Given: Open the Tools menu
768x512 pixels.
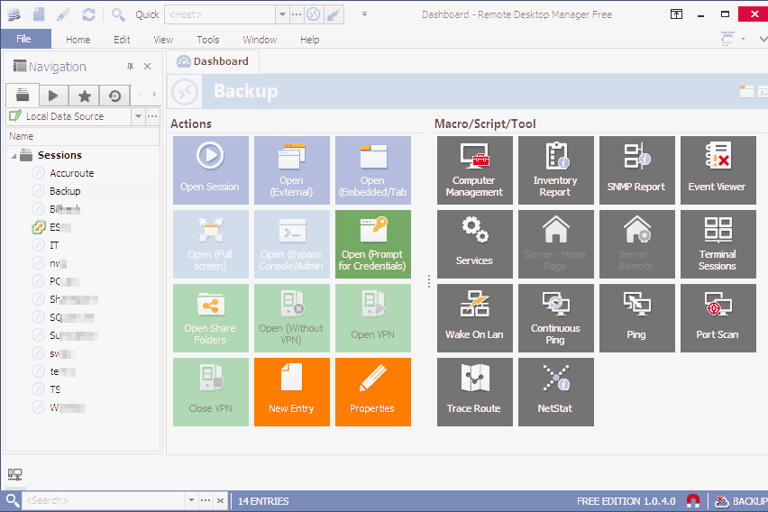Looking at the screenshot, I should [208, 40].
